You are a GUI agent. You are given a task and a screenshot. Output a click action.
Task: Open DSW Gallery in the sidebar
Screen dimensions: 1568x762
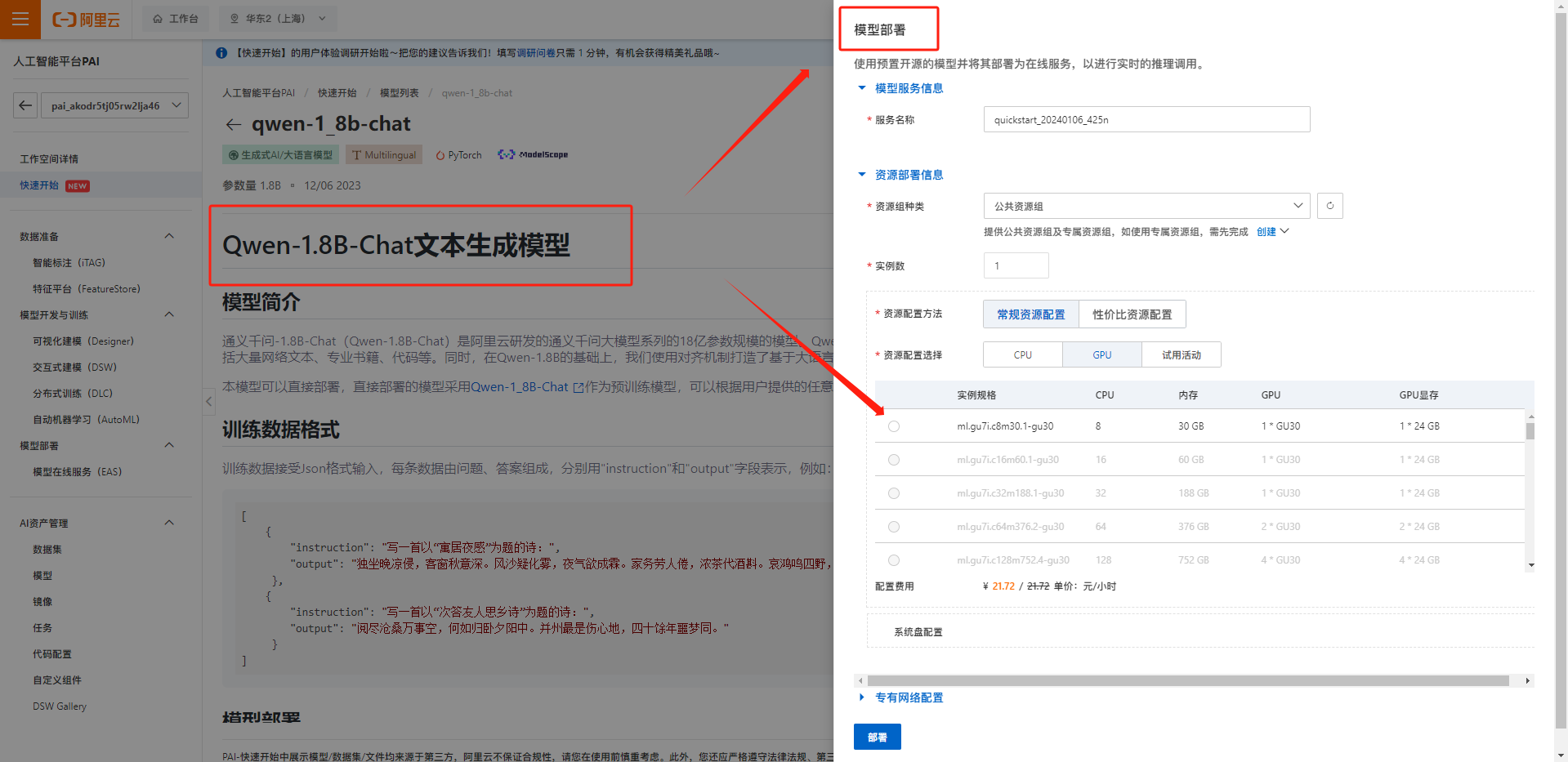(x=60, y=706)
